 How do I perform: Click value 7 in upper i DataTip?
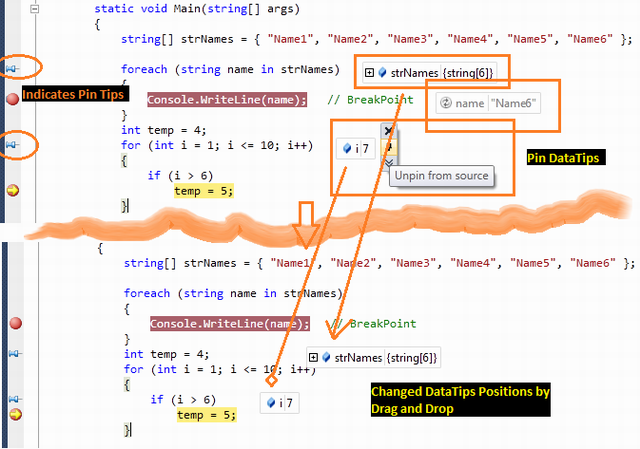pos(365,149)
